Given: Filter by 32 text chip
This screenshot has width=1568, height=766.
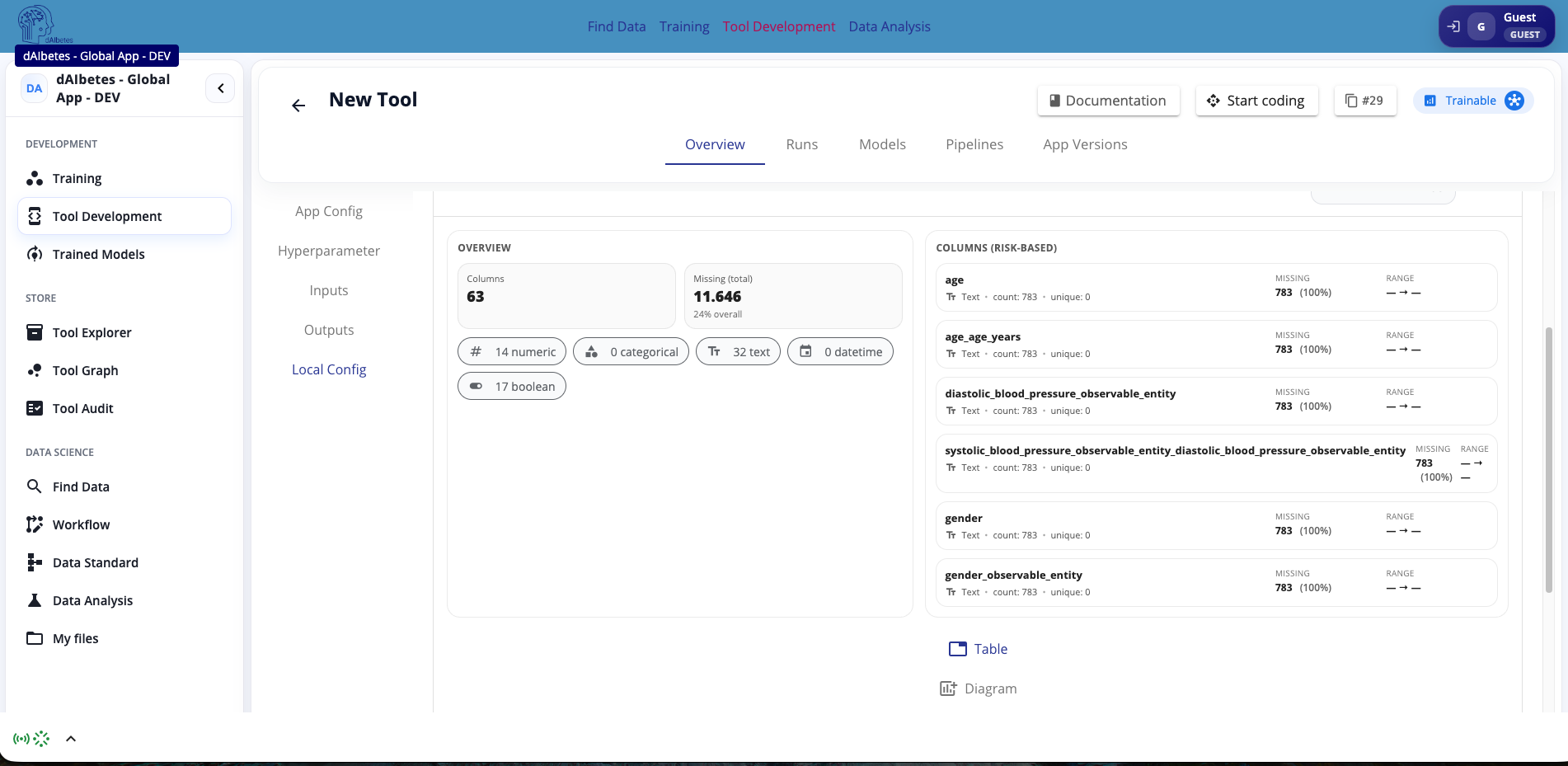Looking at the screenshot, I should 738,351.
